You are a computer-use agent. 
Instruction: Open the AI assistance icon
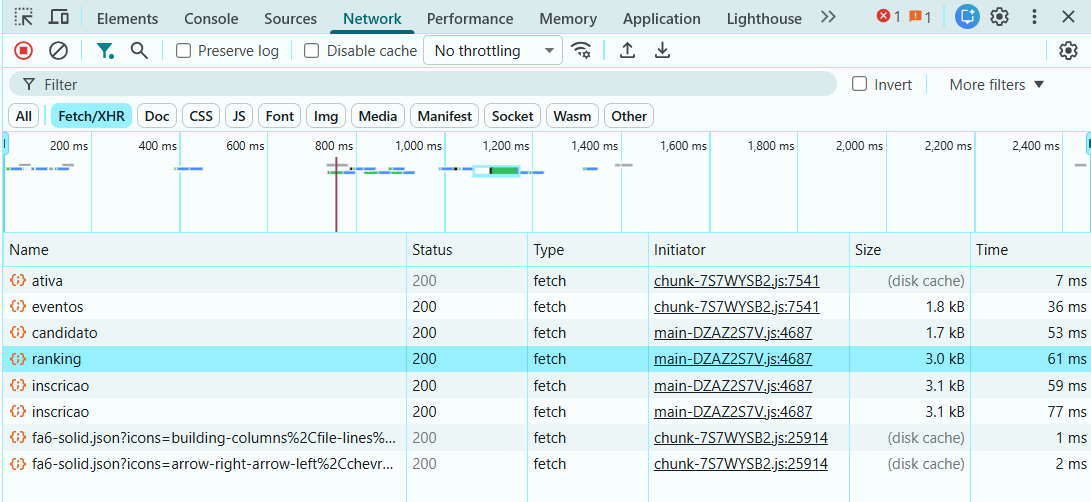[967, 17]
